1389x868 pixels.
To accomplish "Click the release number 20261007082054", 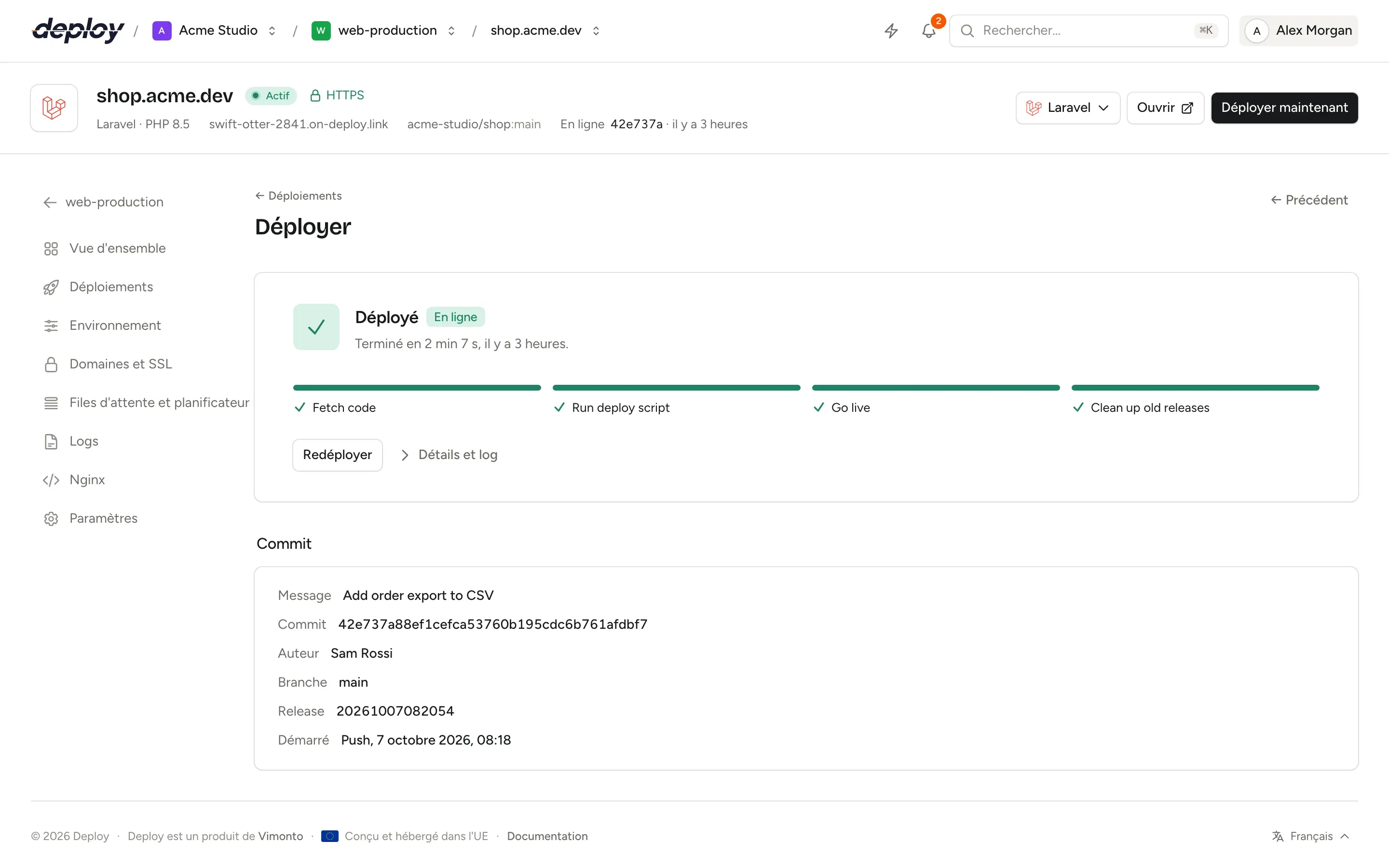I will [x=395, y=711].
